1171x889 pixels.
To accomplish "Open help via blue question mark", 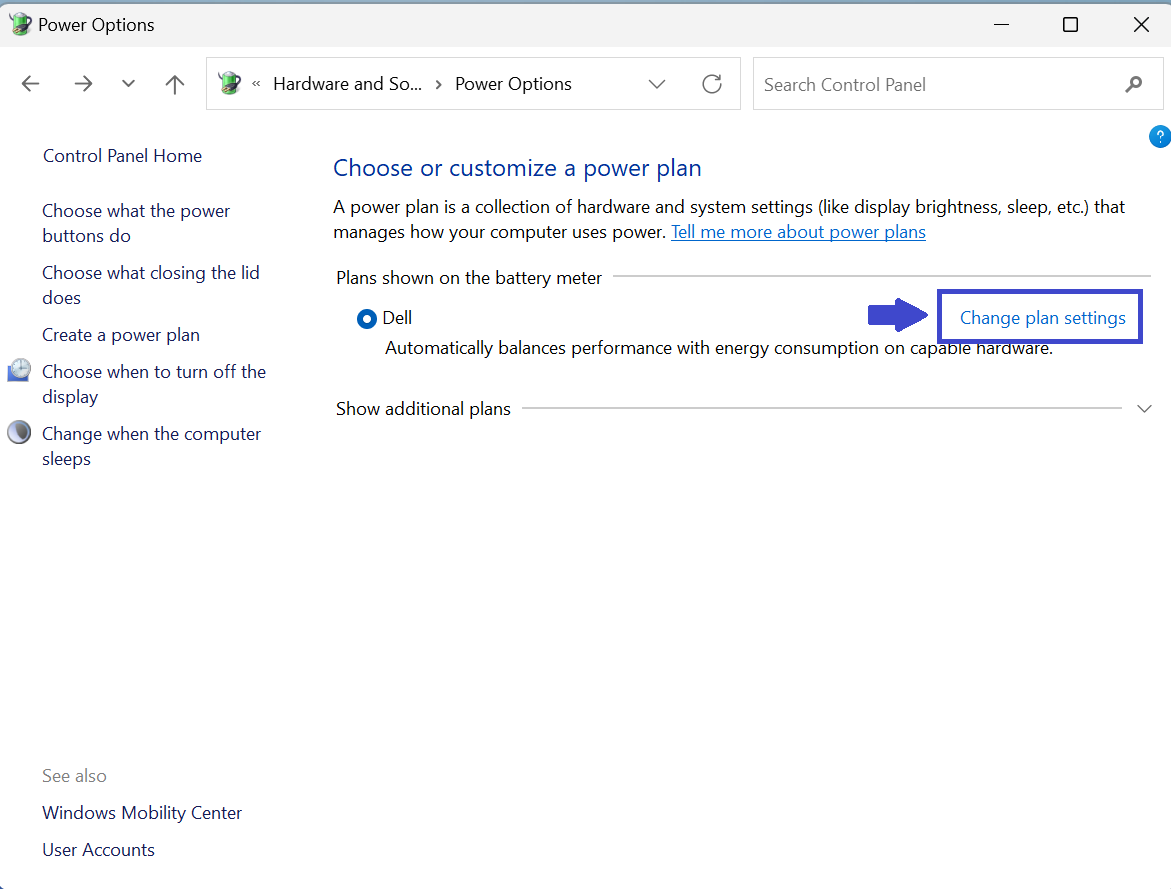I will [1159, 137].
